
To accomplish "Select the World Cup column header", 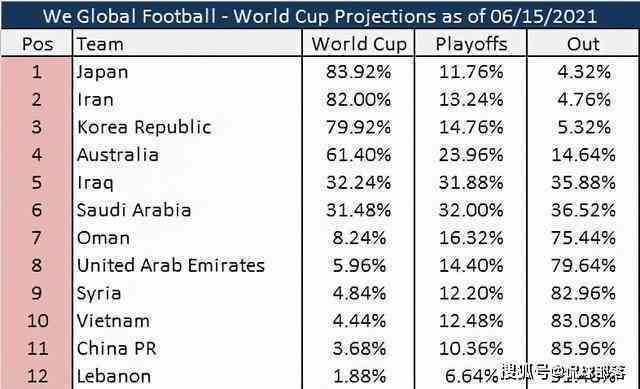I will click(x=359, y=44).
